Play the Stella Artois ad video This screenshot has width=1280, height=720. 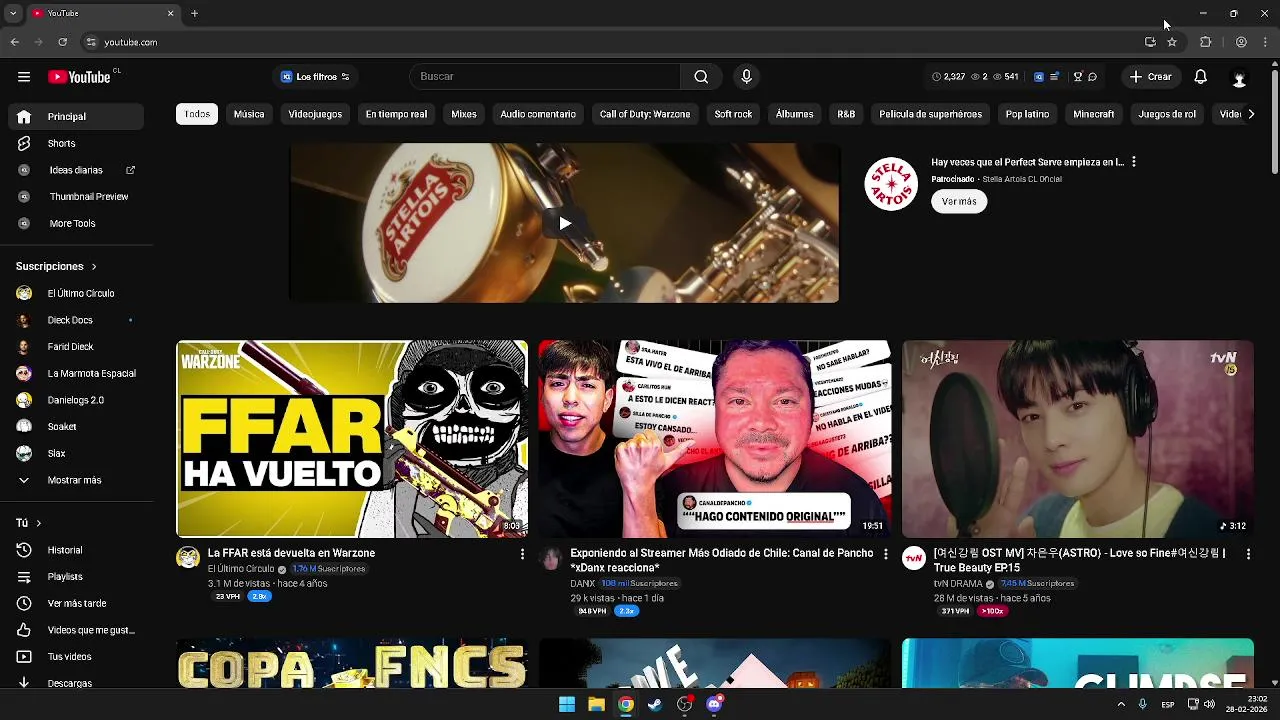click(564, 223)
